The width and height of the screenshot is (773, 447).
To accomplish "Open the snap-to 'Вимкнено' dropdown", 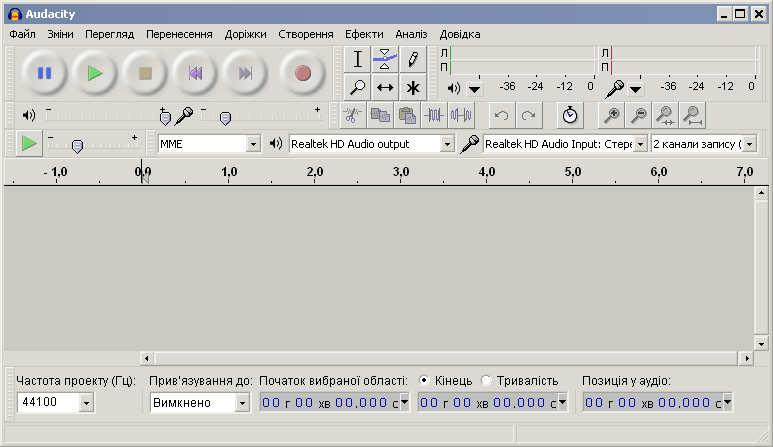I will pyautogui.click(x=242, y=403).
